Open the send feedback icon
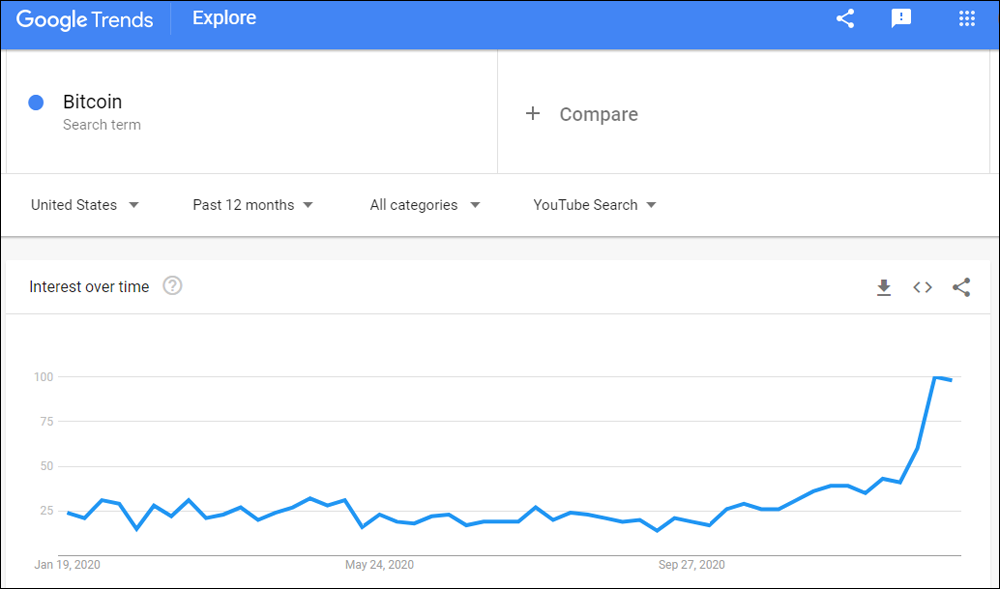The width and height of the screenshot is (1000, 589). tap(901, 18)
